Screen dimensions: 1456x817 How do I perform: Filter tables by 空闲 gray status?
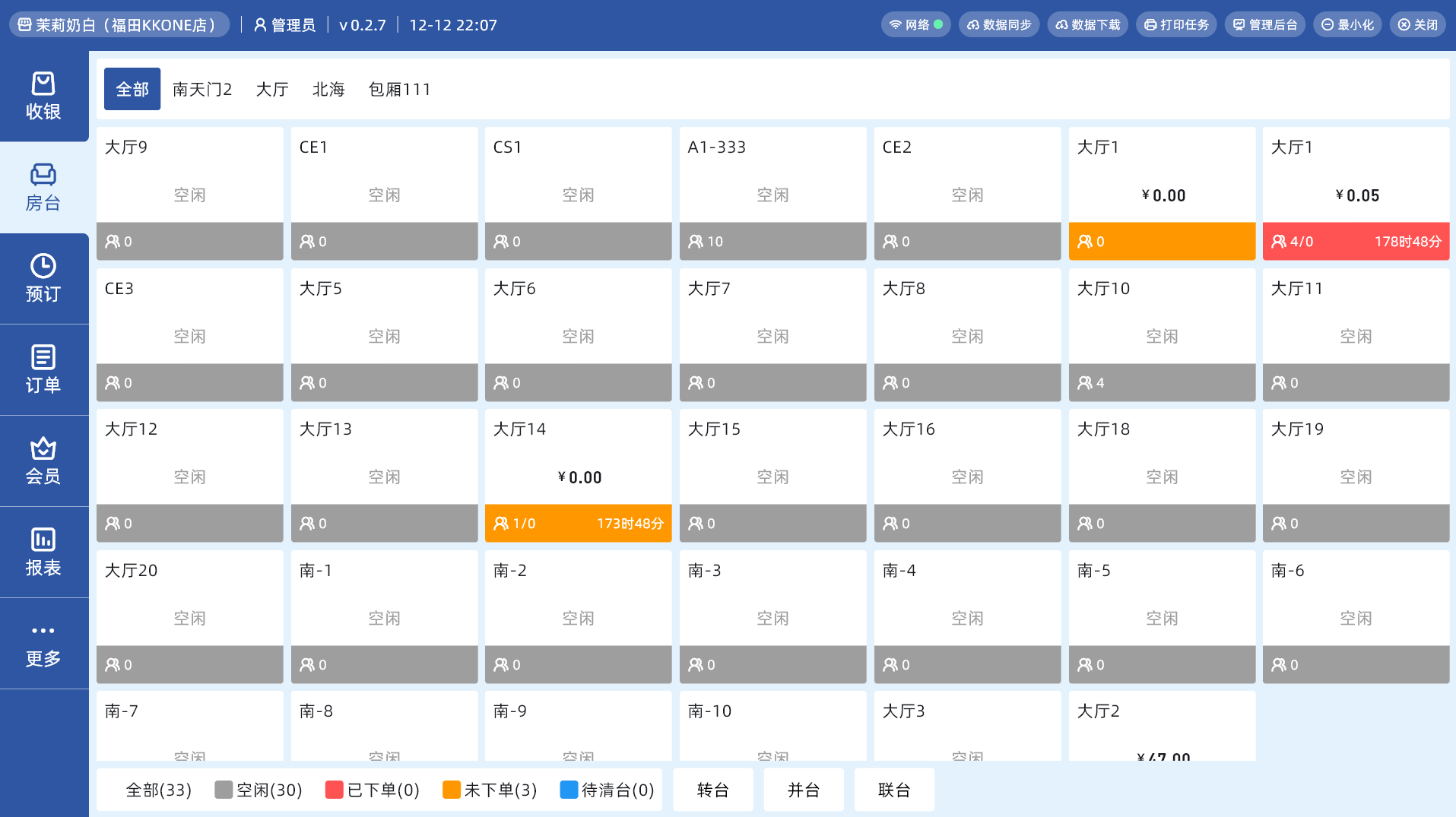[x=259, y=790]
